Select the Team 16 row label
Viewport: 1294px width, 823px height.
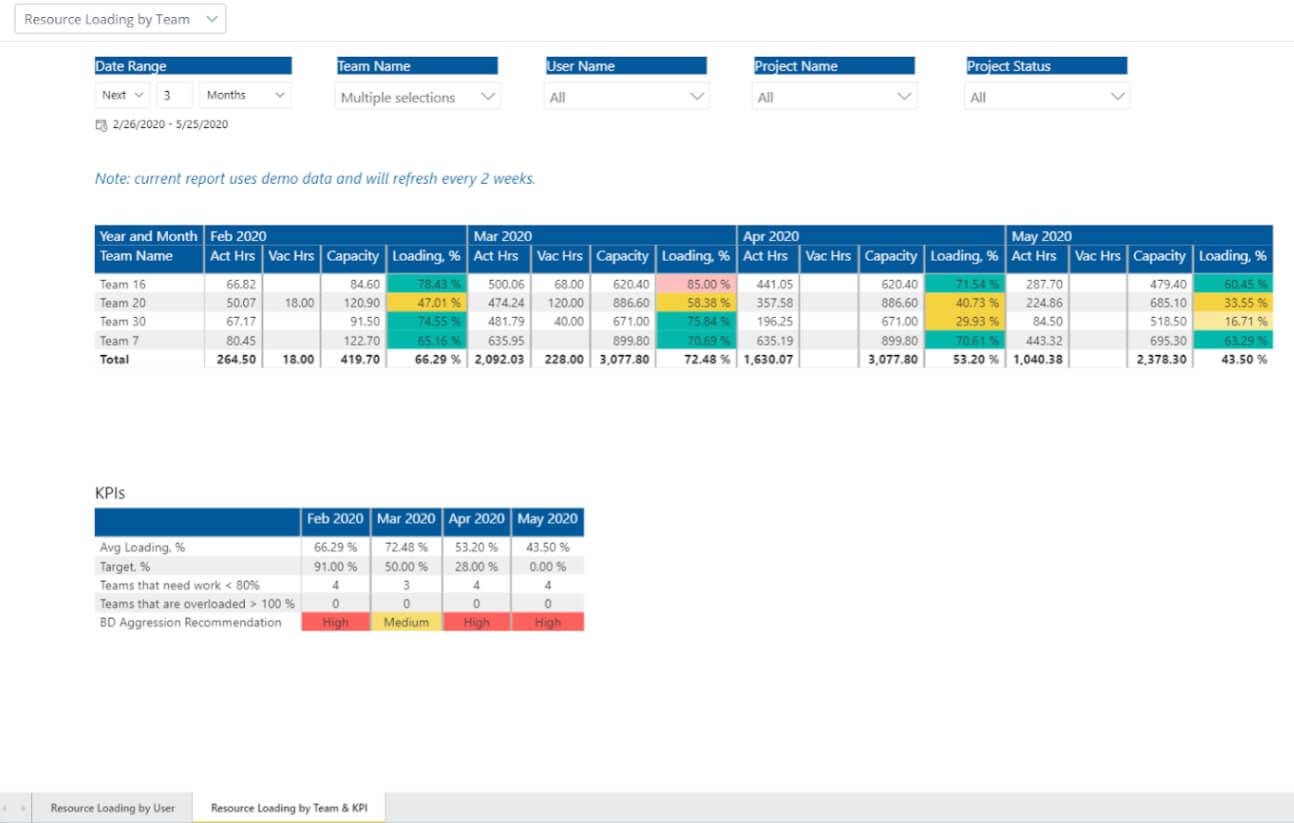123,284
